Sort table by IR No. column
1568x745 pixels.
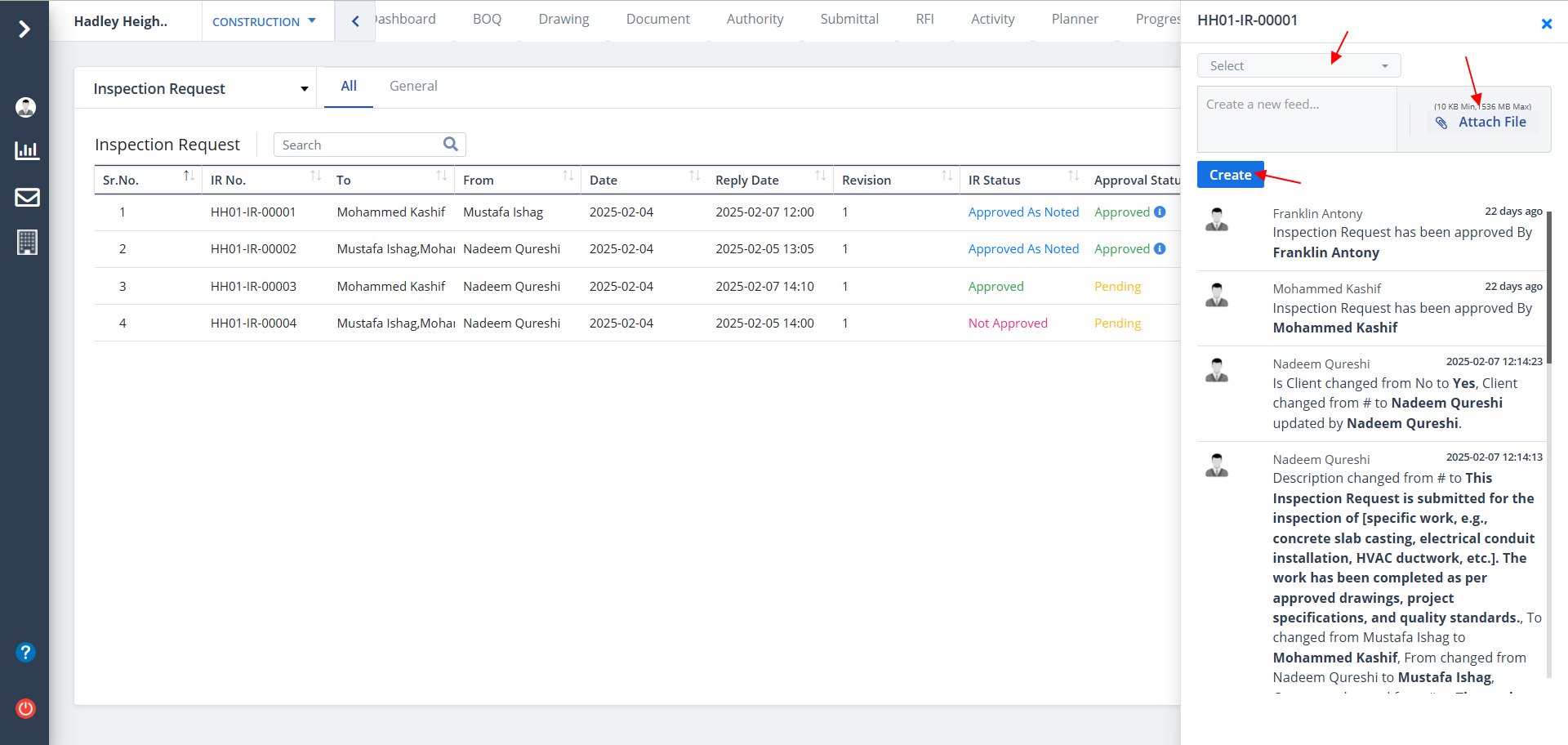click(315, 177)
